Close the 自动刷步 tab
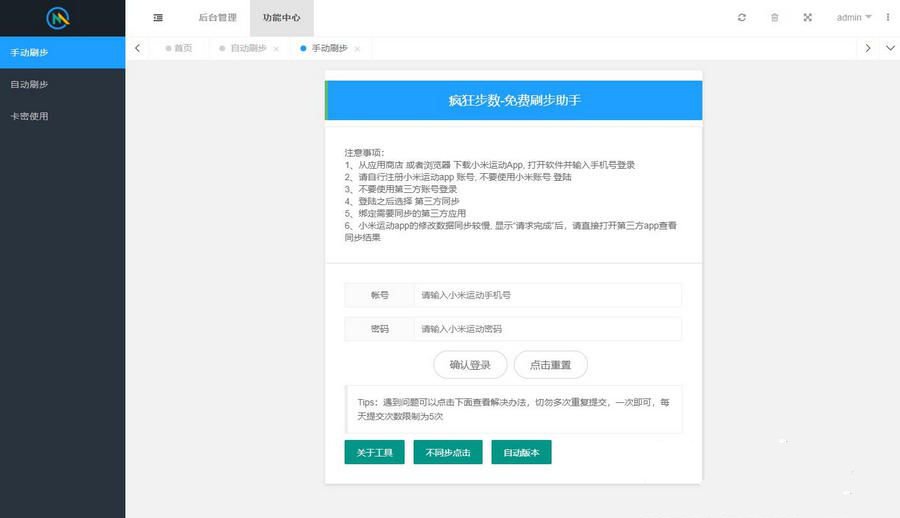Image resolution: width=900 pixels, height=518 pixels. click(x=276, y=49)
